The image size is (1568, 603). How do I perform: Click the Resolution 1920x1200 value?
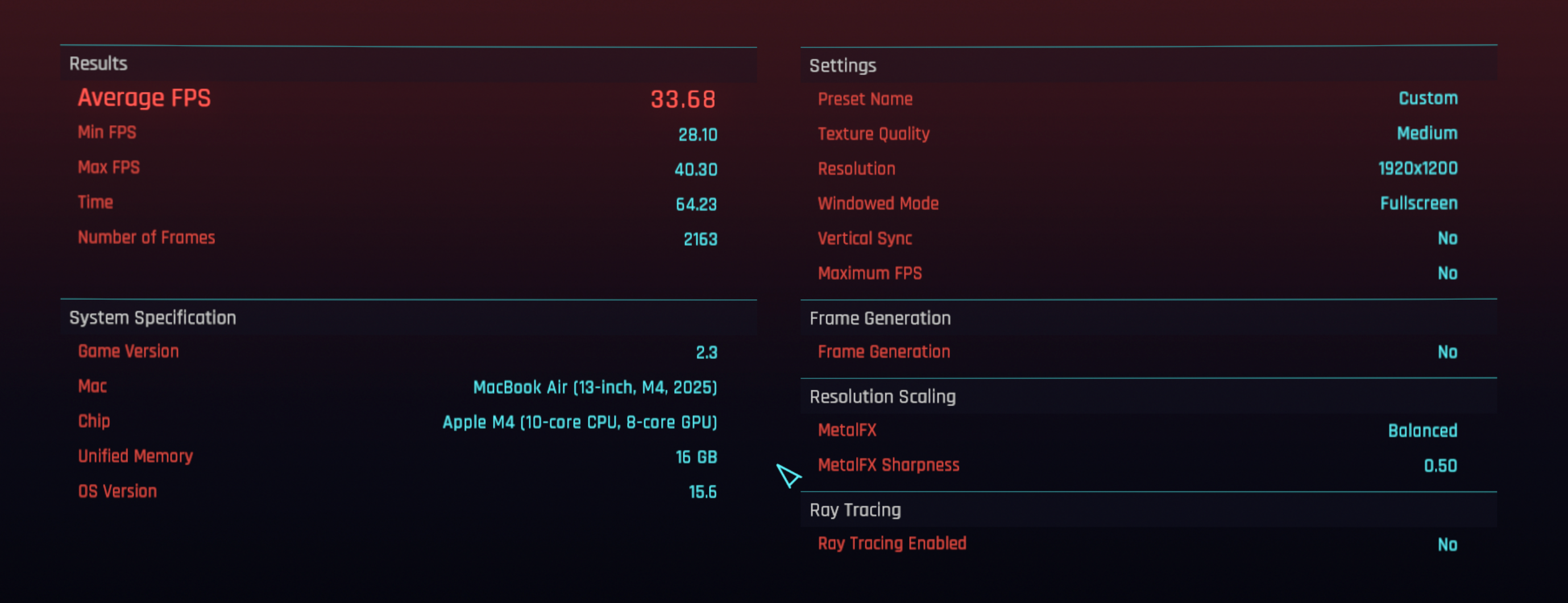click(x=1418, y=169)
